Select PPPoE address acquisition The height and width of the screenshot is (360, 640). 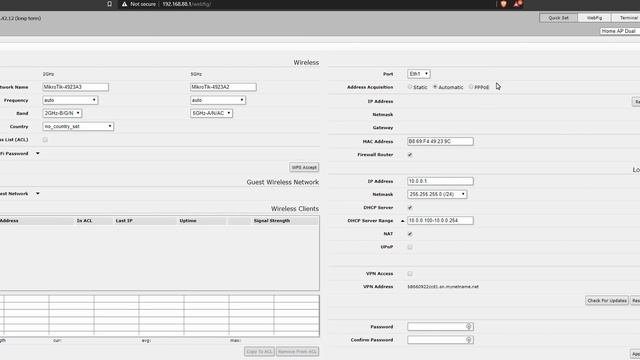[471, 87]
